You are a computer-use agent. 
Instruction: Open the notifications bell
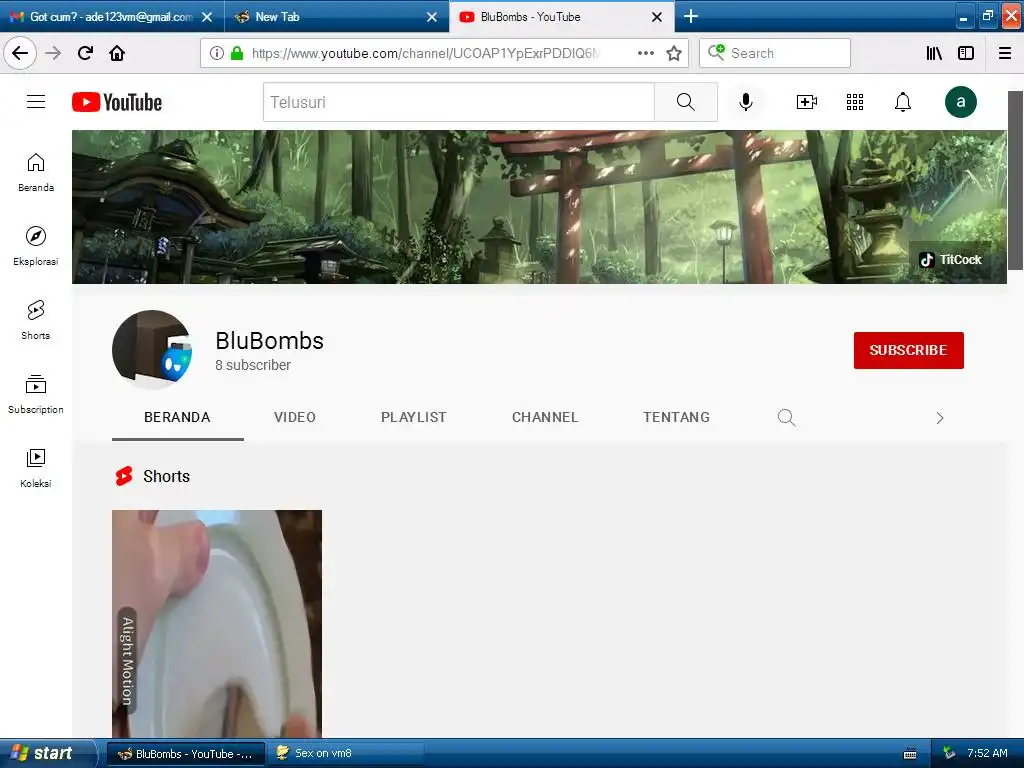click(903, 102)
